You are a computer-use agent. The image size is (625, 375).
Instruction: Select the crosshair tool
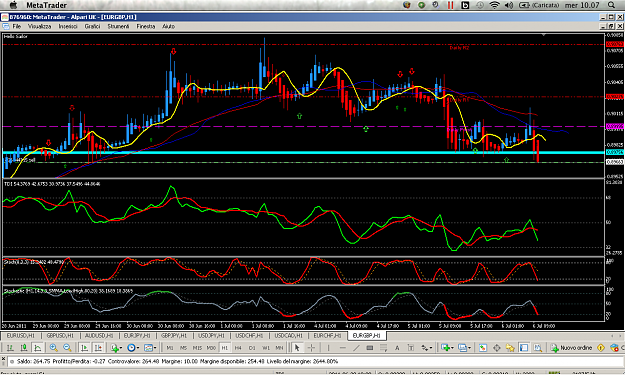click(311, 348)
